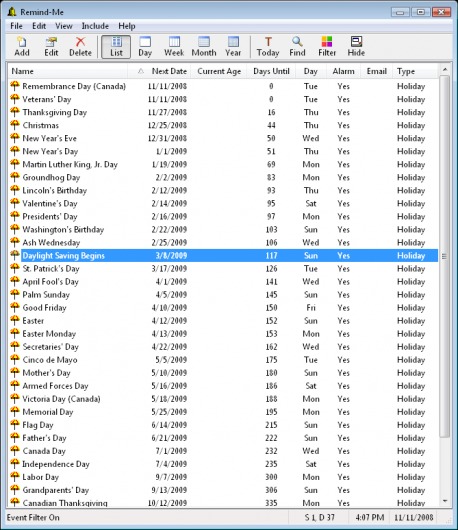Open the colorful Filter tool
The image size is (458, 530).
pos(327,47)
